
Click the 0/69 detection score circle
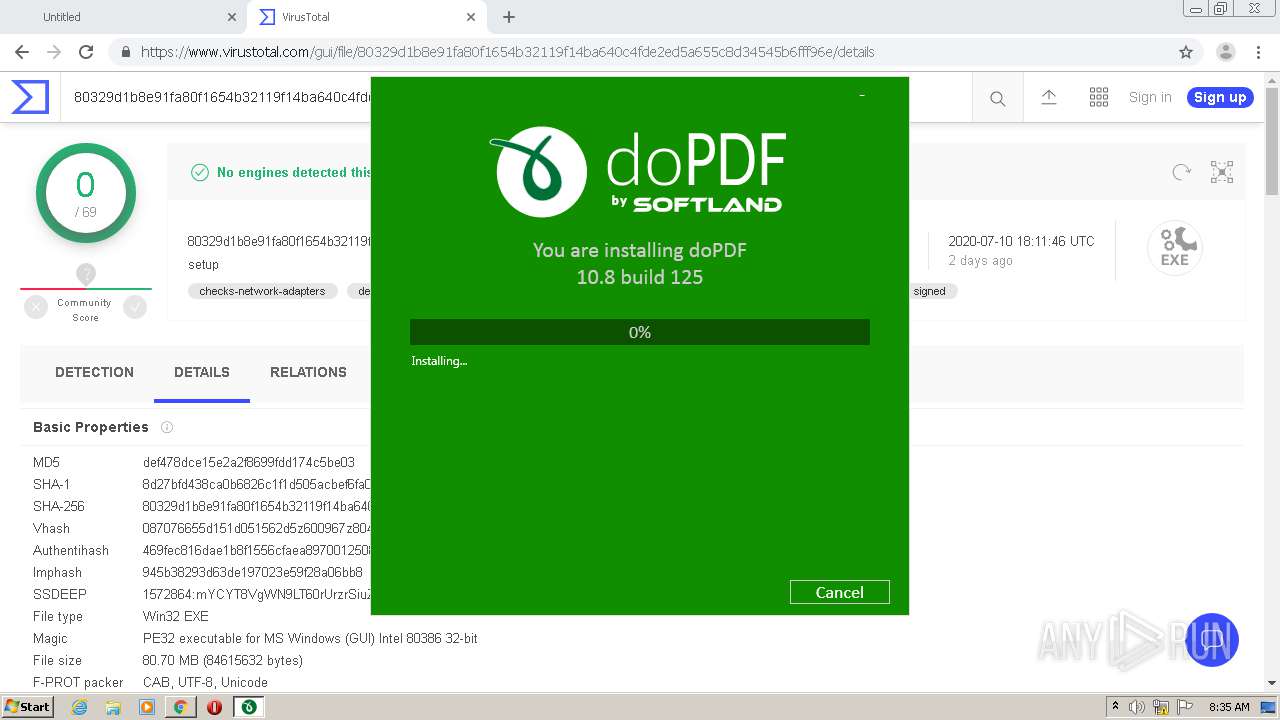pyautogui.click(x=86, y=193)
